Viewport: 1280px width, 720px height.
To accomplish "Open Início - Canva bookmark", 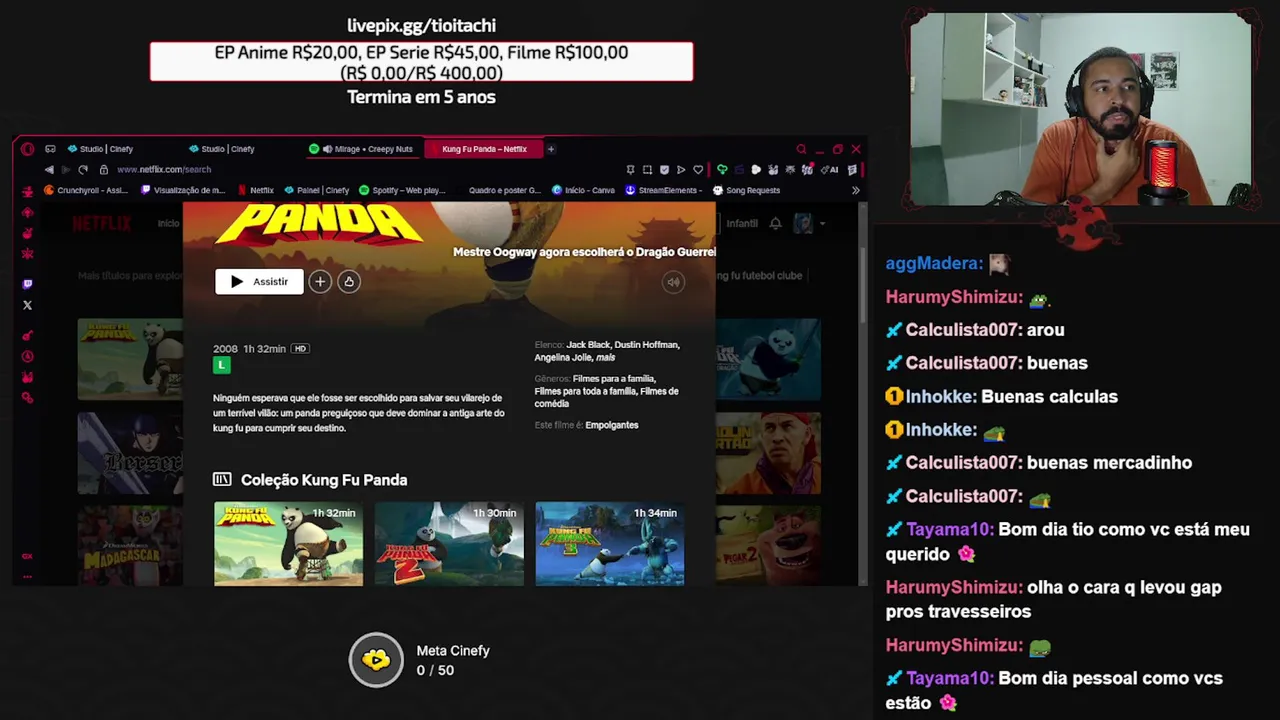I will click(x=583, y=190).
